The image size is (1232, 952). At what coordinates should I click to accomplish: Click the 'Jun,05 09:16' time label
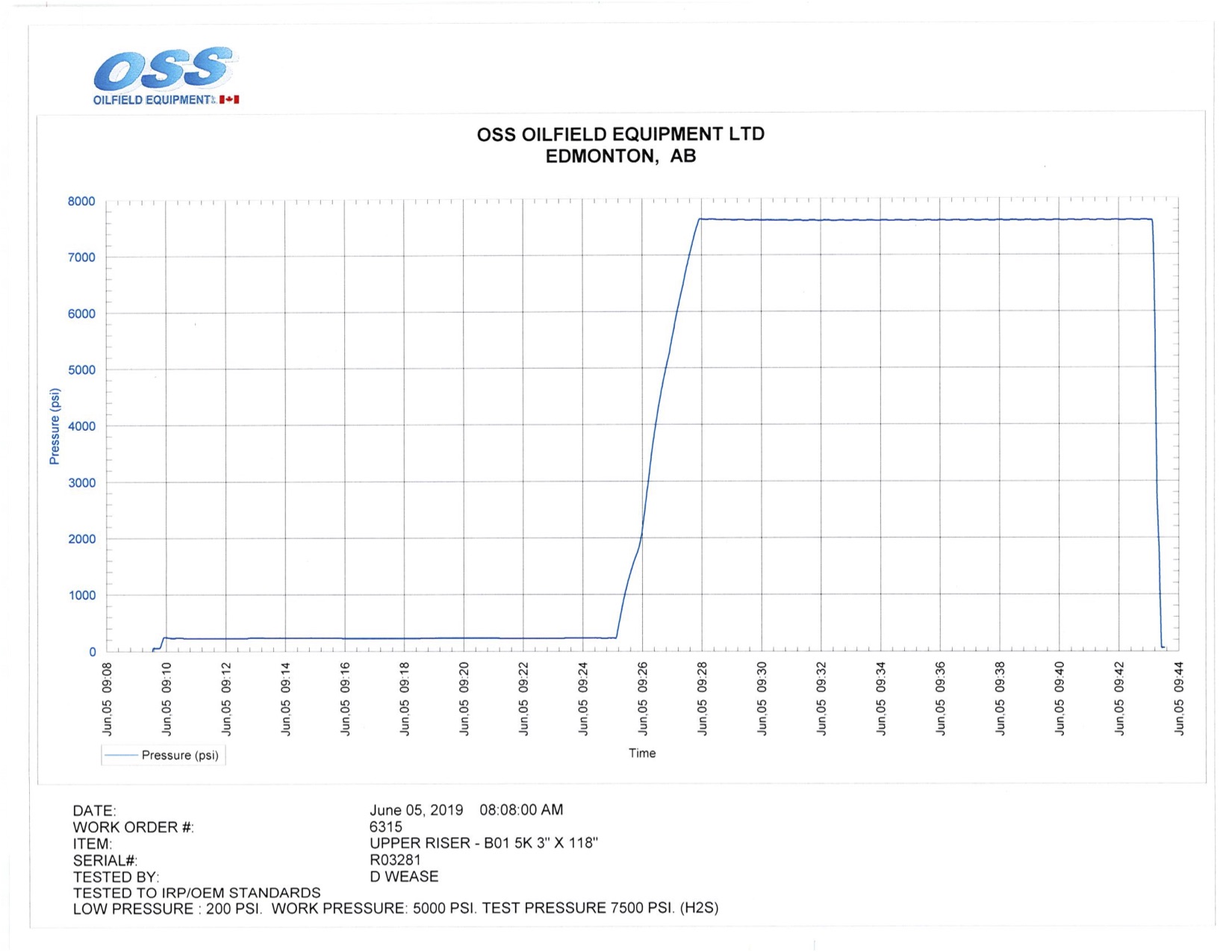(x=345, y=699)
